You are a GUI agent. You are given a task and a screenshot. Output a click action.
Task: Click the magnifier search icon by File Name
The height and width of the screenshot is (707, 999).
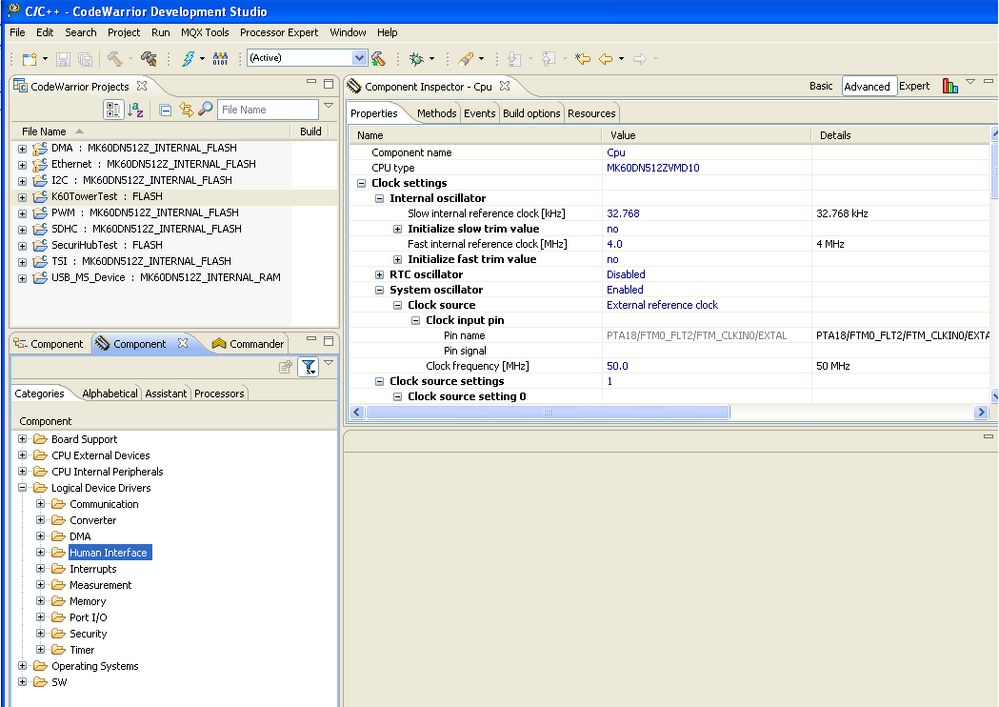tap(205, 110)
